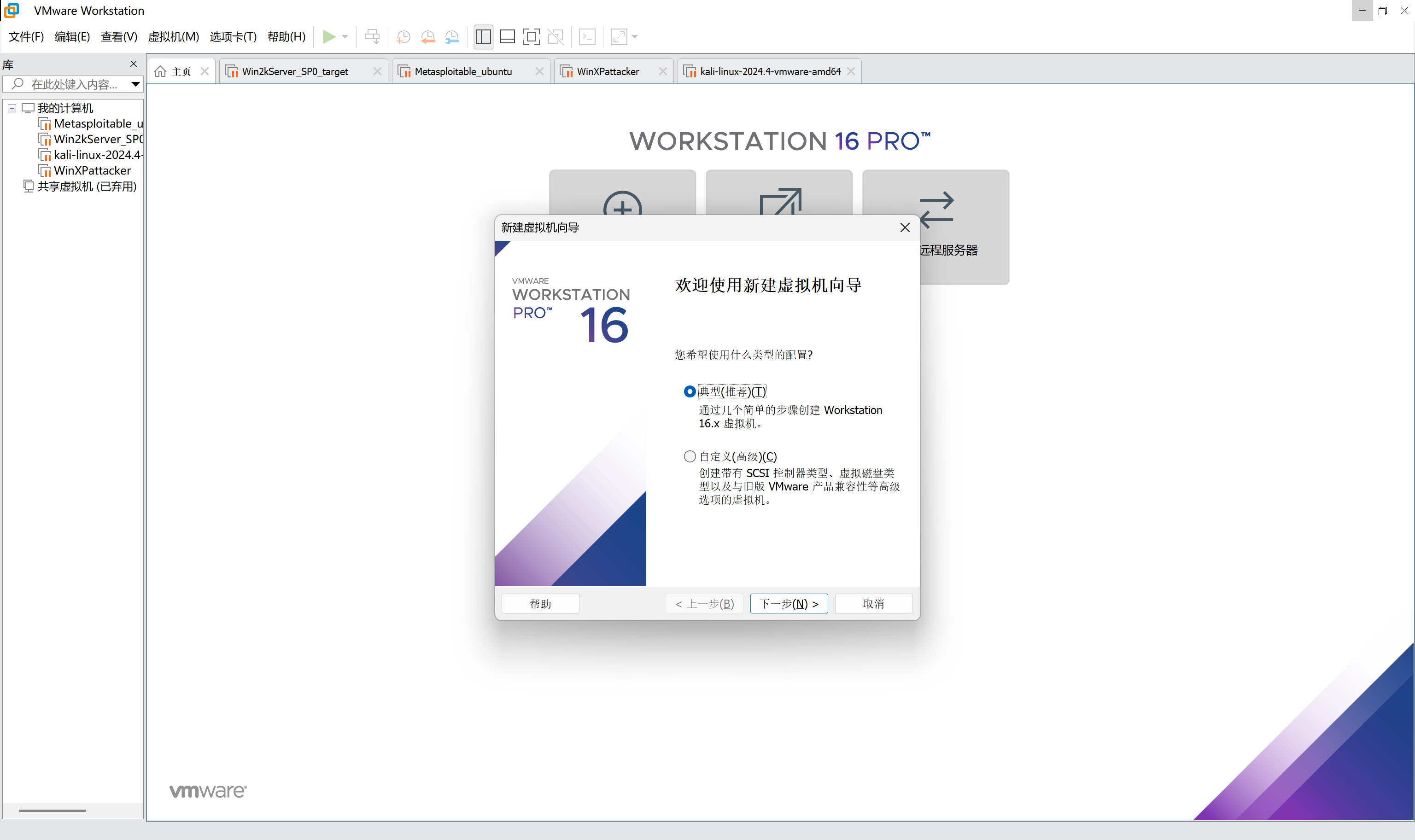Click the revert to snapshot icon
The height and width of the screenshot is (840, 1415).
click(428, 37)
